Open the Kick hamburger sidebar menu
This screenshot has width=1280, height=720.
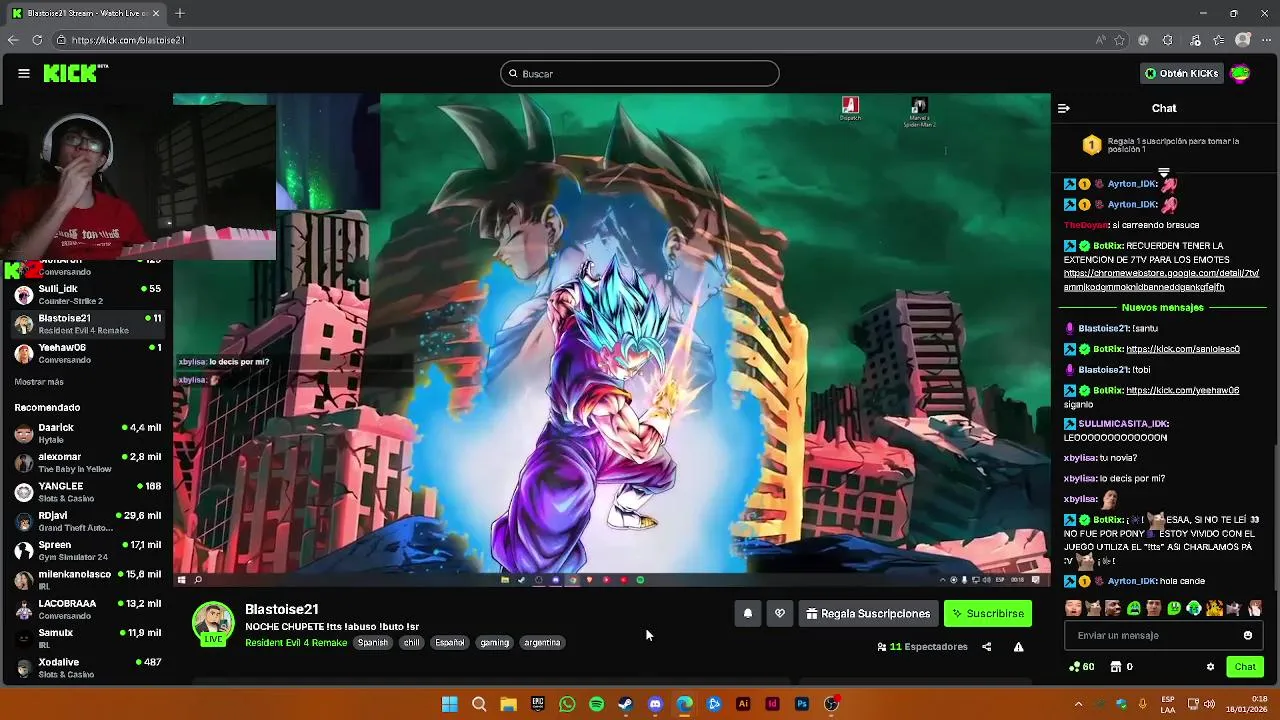pos(24,73)
